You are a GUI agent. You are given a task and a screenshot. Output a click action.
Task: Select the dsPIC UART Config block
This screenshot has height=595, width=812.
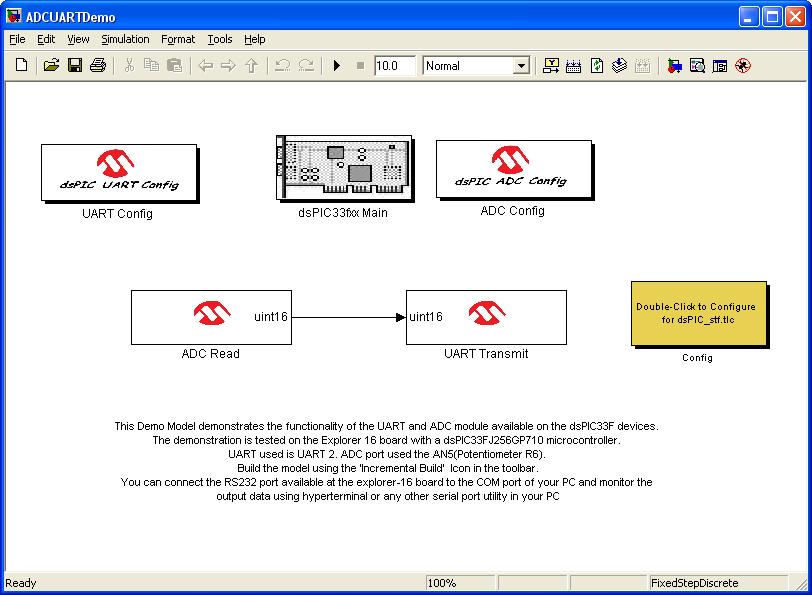click(x=119, y=172)
